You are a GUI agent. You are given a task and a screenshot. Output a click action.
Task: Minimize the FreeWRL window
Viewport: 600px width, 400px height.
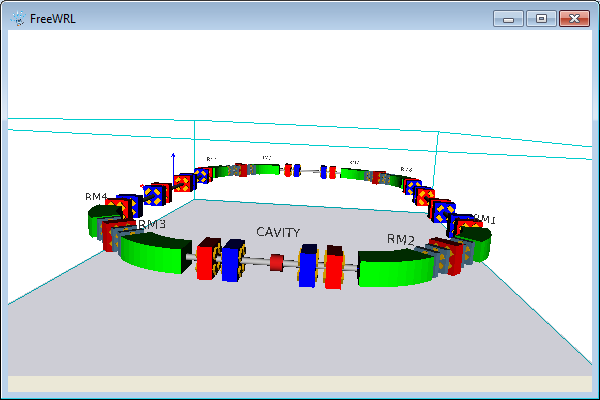tap(511, 18)
